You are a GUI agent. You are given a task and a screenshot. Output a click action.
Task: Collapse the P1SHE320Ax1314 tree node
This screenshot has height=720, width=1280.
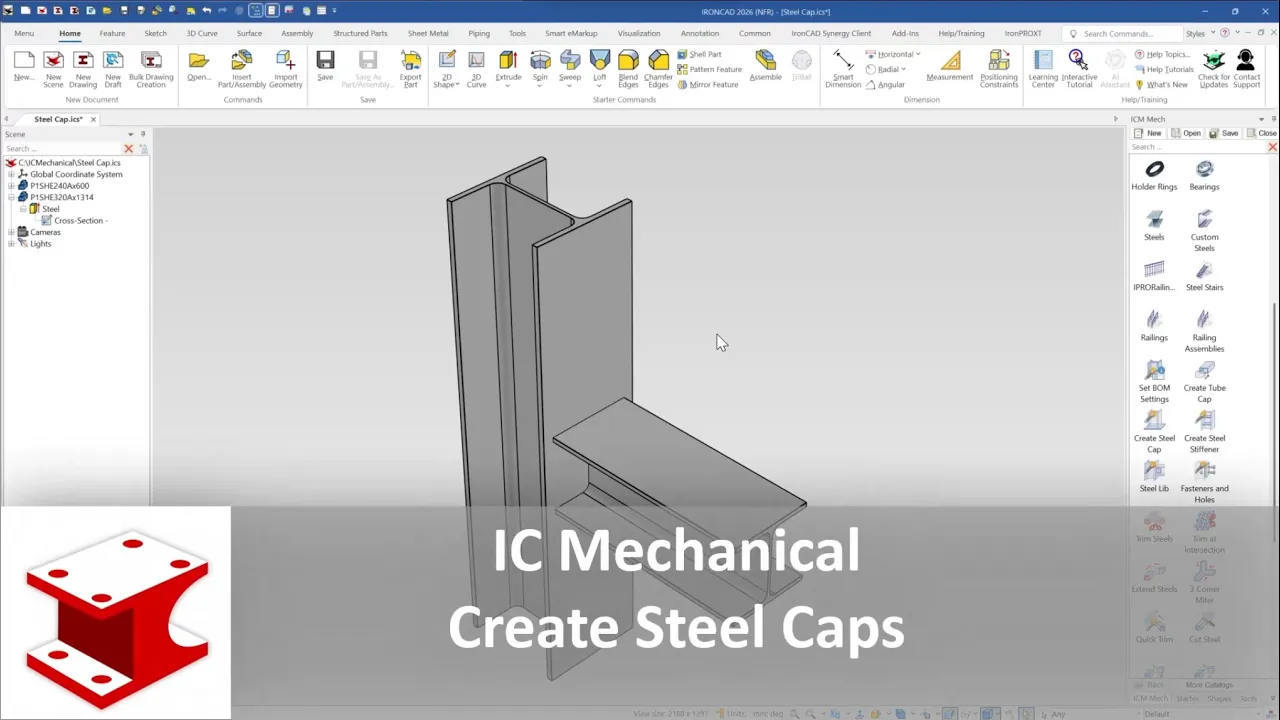[11, 197]
